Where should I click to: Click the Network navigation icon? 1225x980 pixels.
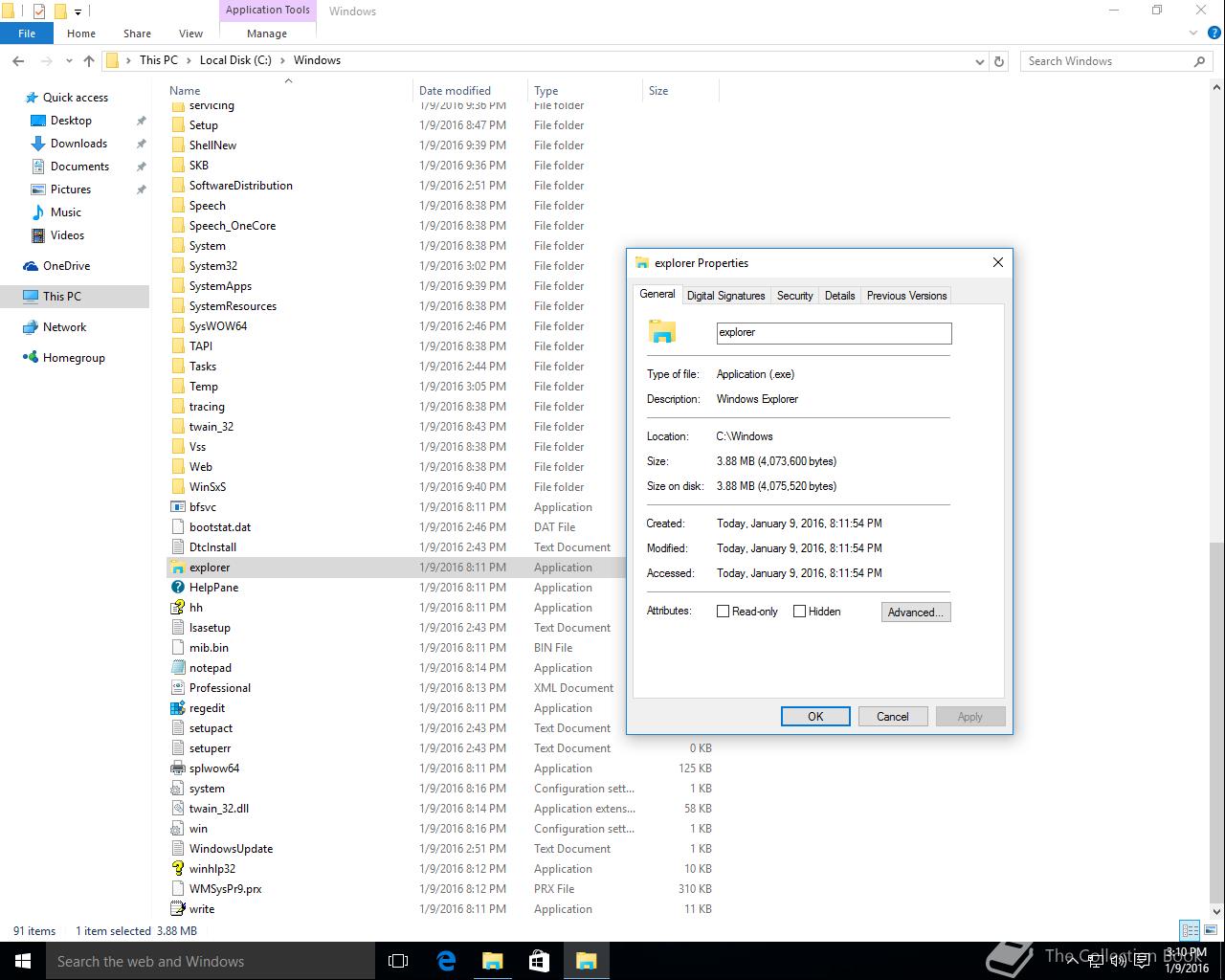[31, 327]
